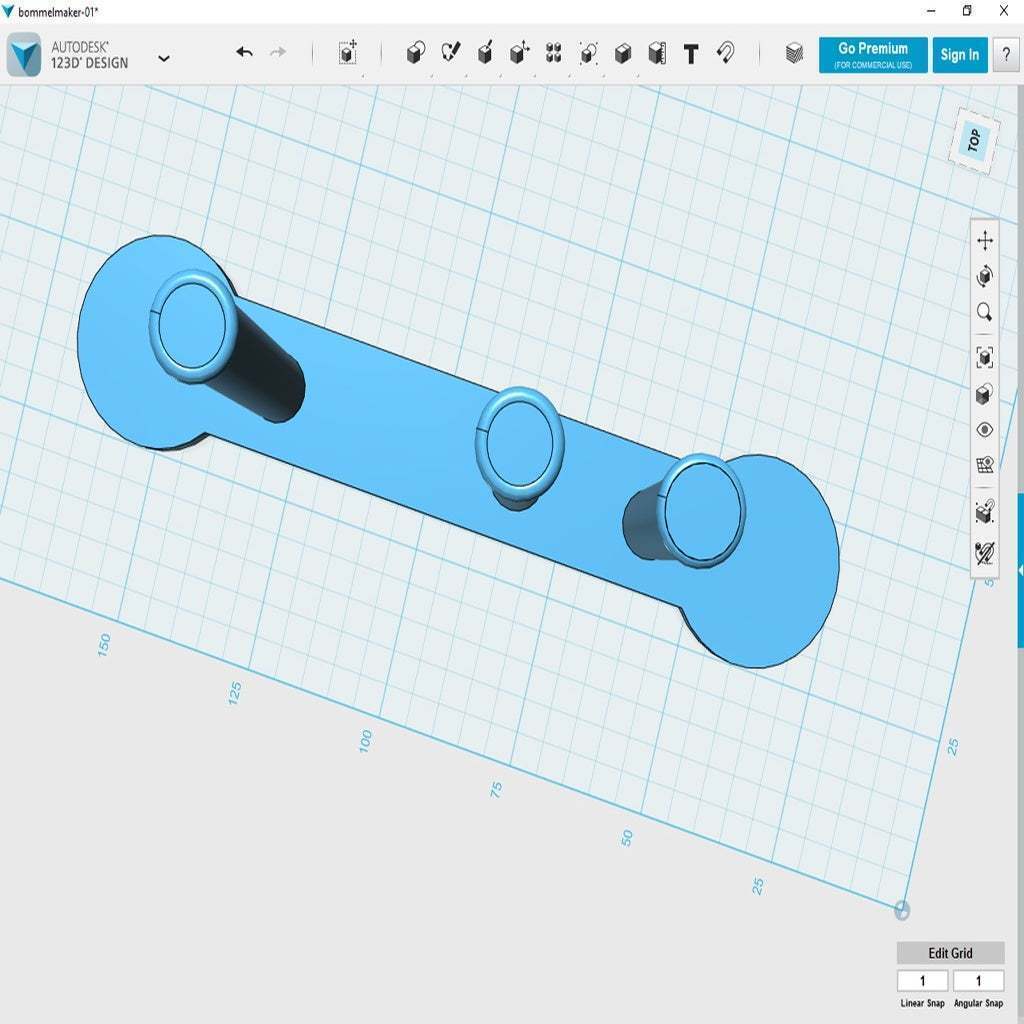
Task: Click the Angular Snap value field
Action: (x=978, y=980)
